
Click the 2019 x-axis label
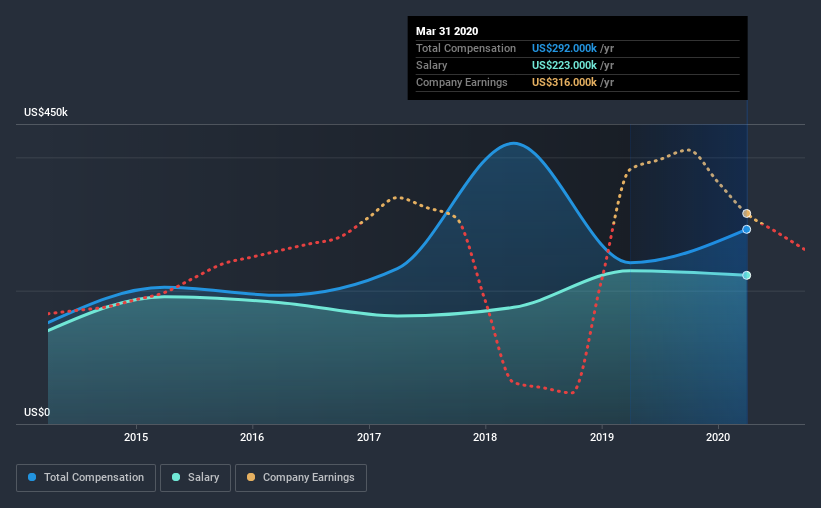point(602,437)
